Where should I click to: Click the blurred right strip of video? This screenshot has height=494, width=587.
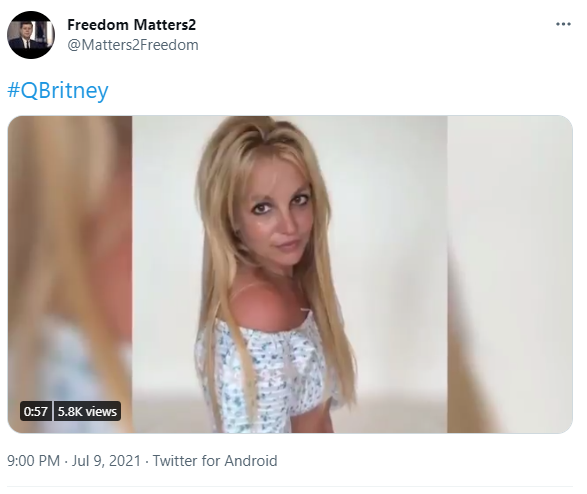(510, 274)
